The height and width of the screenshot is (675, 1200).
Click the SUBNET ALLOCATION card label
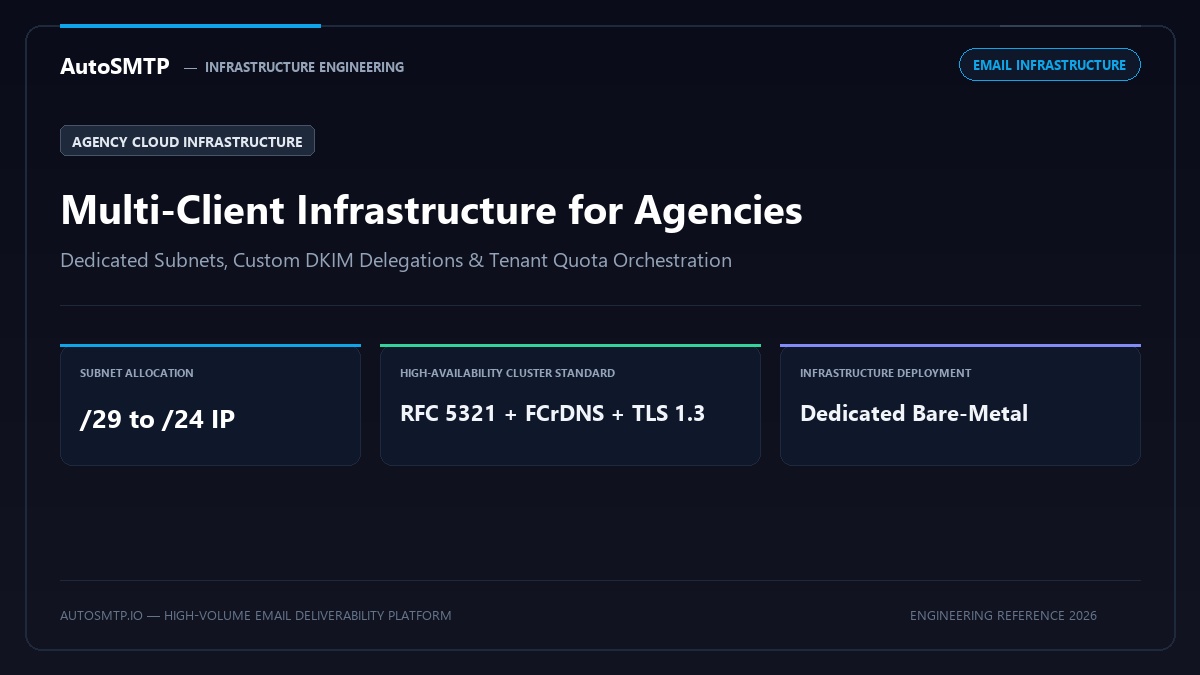click(137, 373)
